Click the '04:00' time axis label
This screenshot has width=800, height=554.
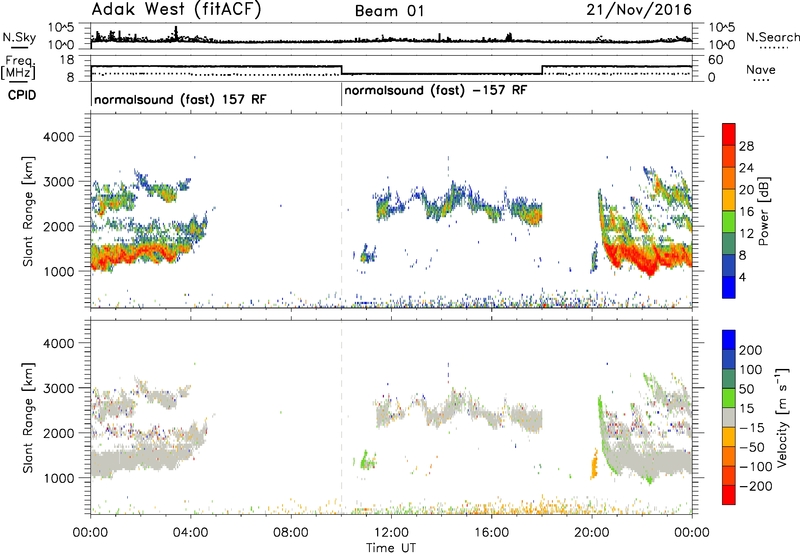(x=191, y=533)
